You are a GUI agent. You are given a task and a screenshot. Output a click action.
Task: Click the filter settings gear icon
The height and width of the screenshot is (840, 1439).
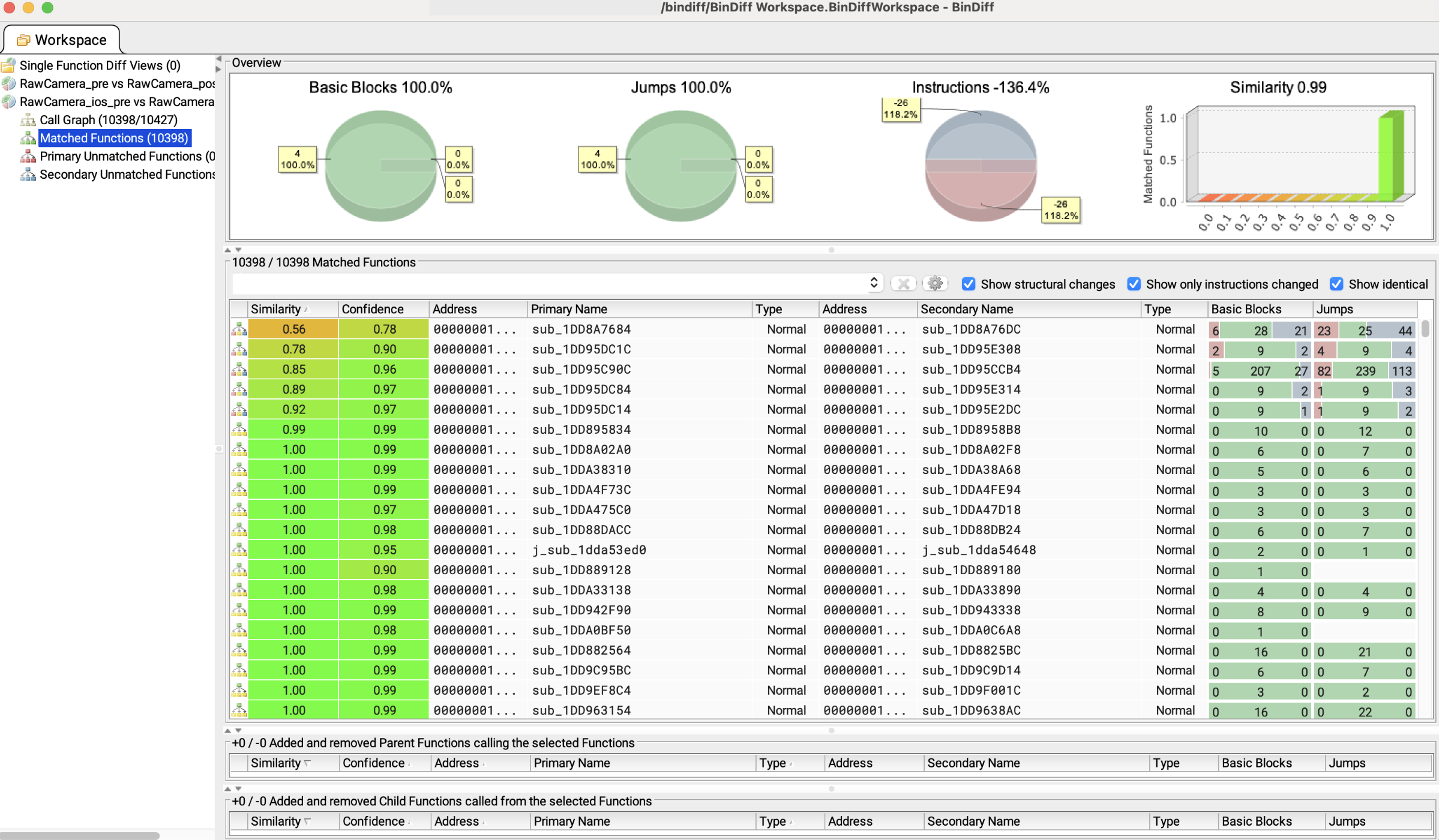935,284
